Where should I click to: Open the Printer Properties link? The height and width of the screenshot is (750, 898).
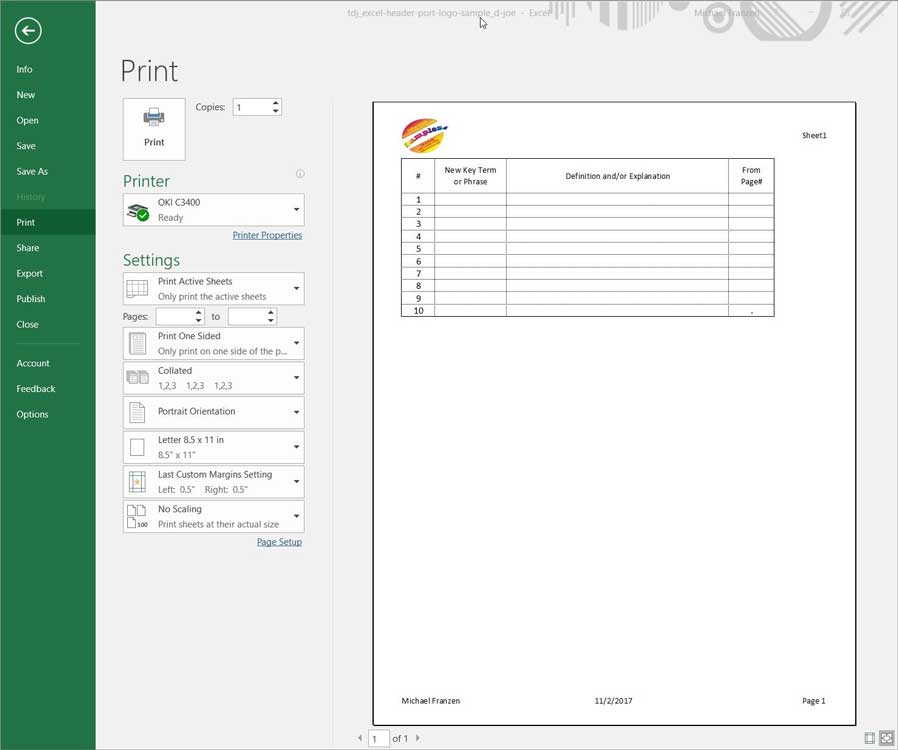click(267, 236)
